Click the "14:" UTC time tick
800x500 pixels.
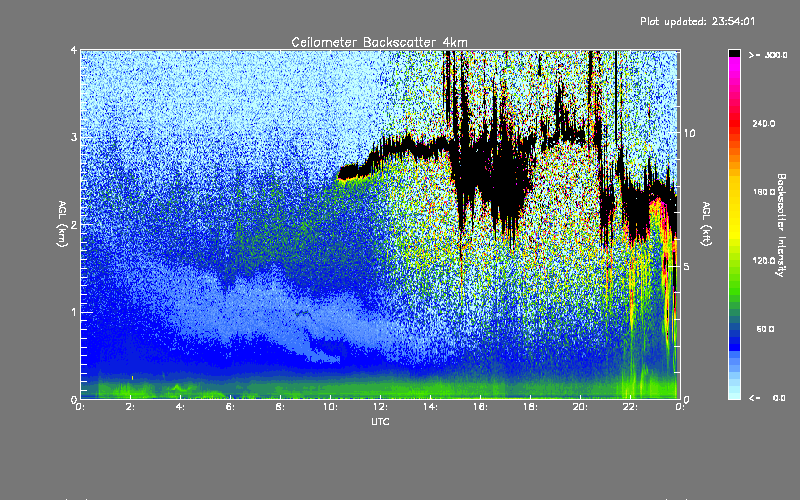point(430,407)
